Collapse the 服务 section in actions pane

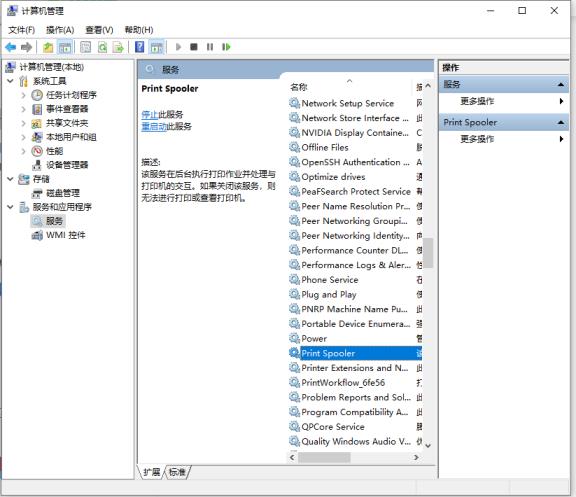click(561, 84)
